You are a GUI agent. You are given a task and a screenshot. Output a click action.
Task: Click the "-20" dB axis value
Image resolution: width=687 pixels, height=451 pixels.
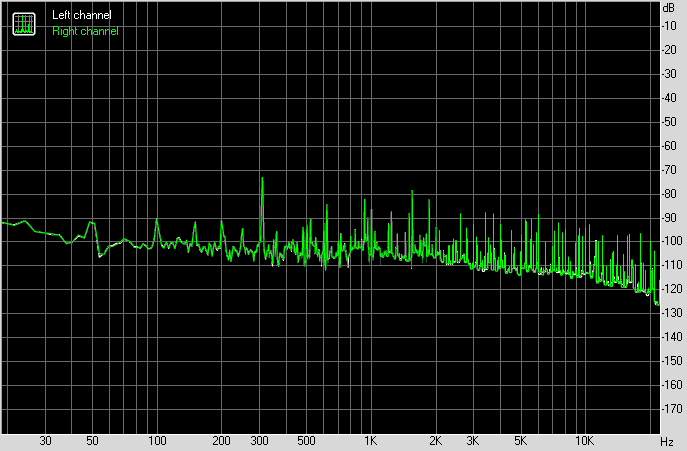point(669,50)
